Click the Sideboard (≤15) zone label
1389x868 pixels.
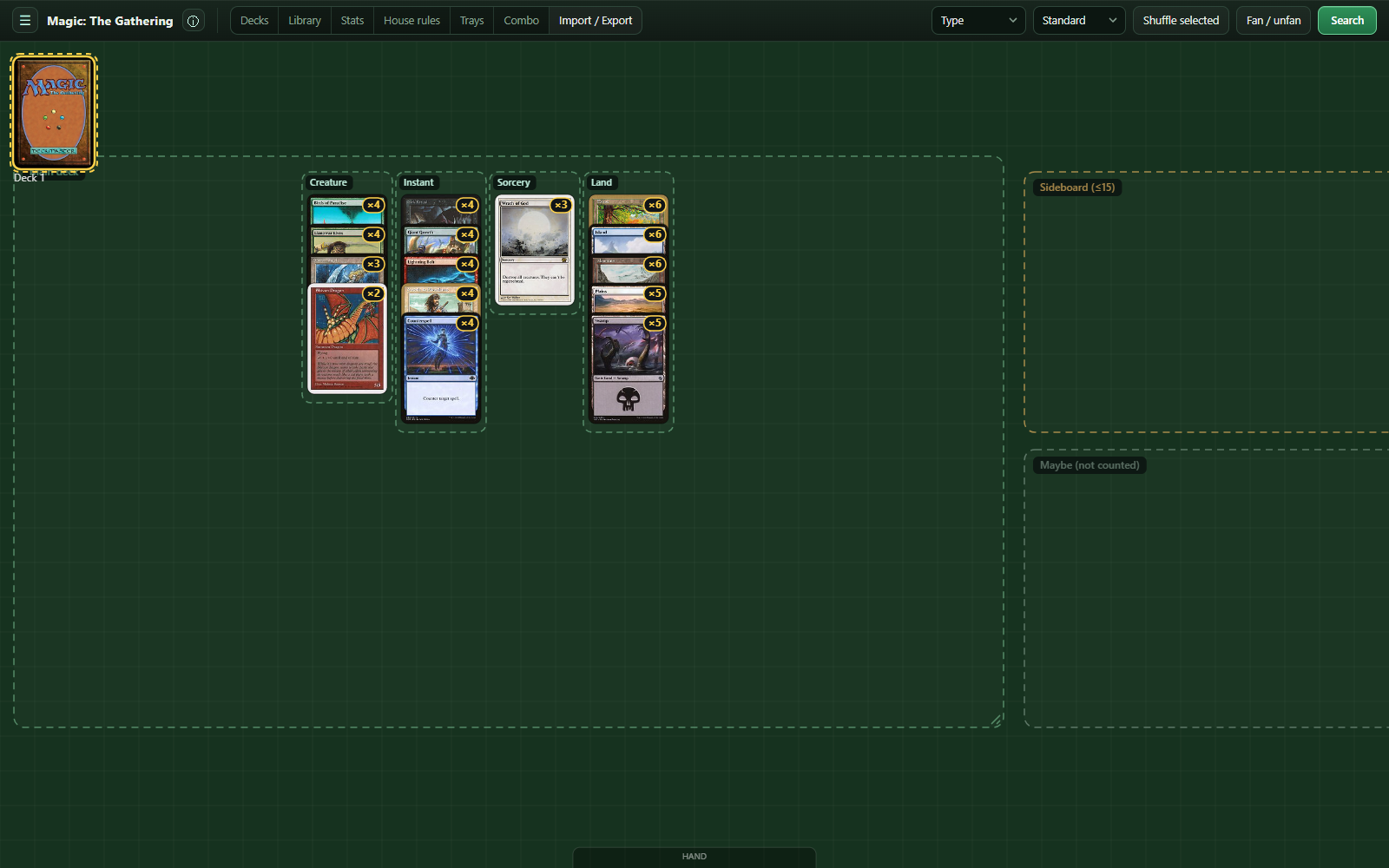(1077, 187)
